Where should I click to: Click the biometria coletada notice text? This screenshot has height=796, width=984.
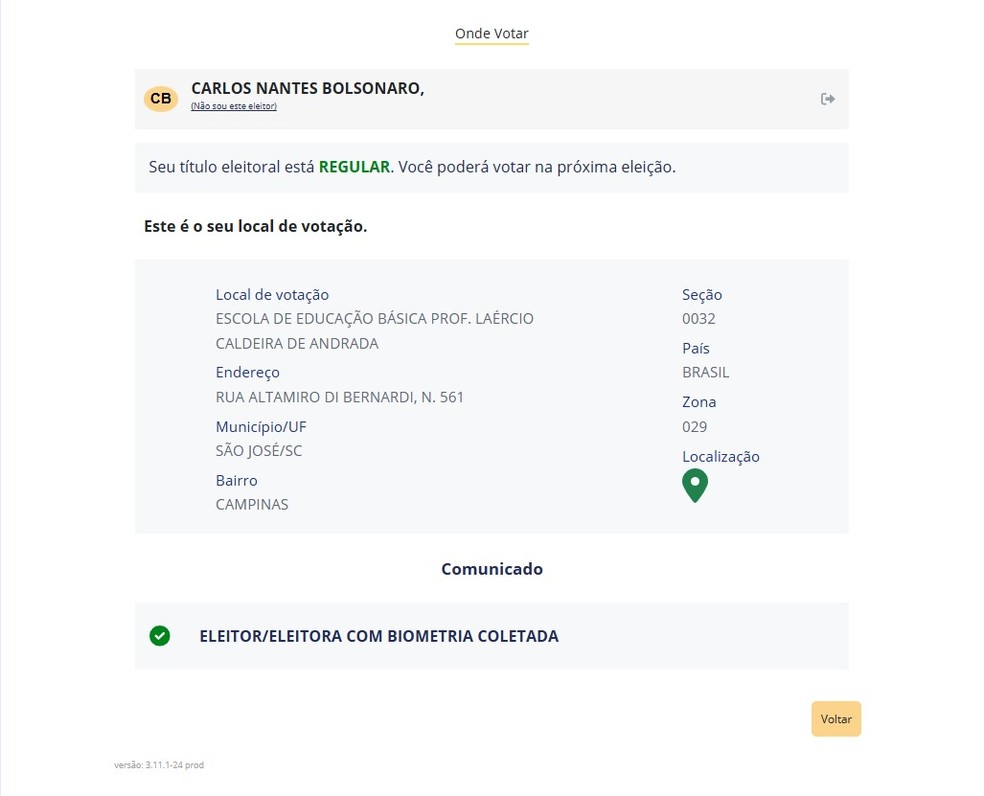pos(378,636)
